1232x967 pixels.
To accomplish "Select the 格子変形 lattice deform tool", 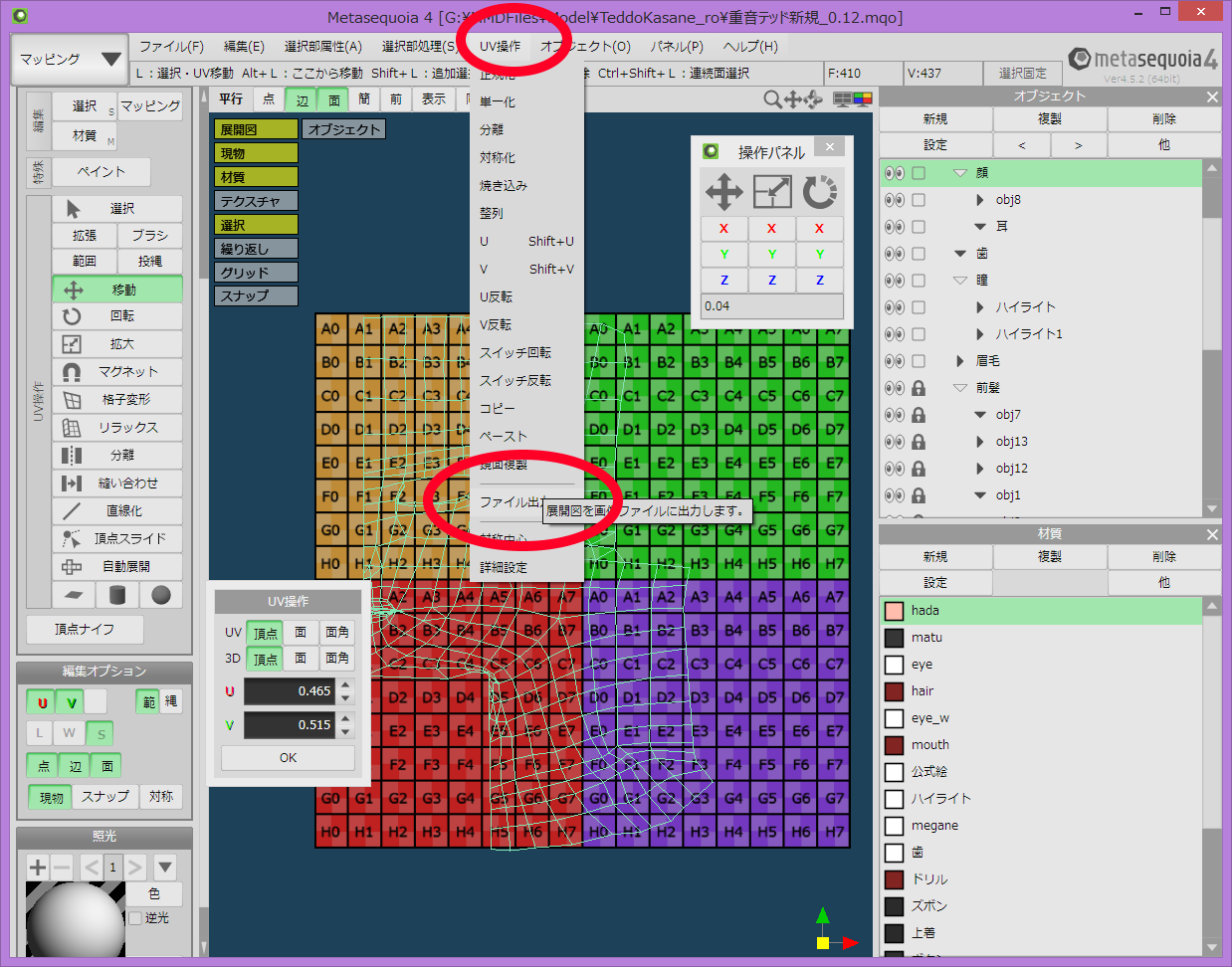I will click(x=117, y=400).
